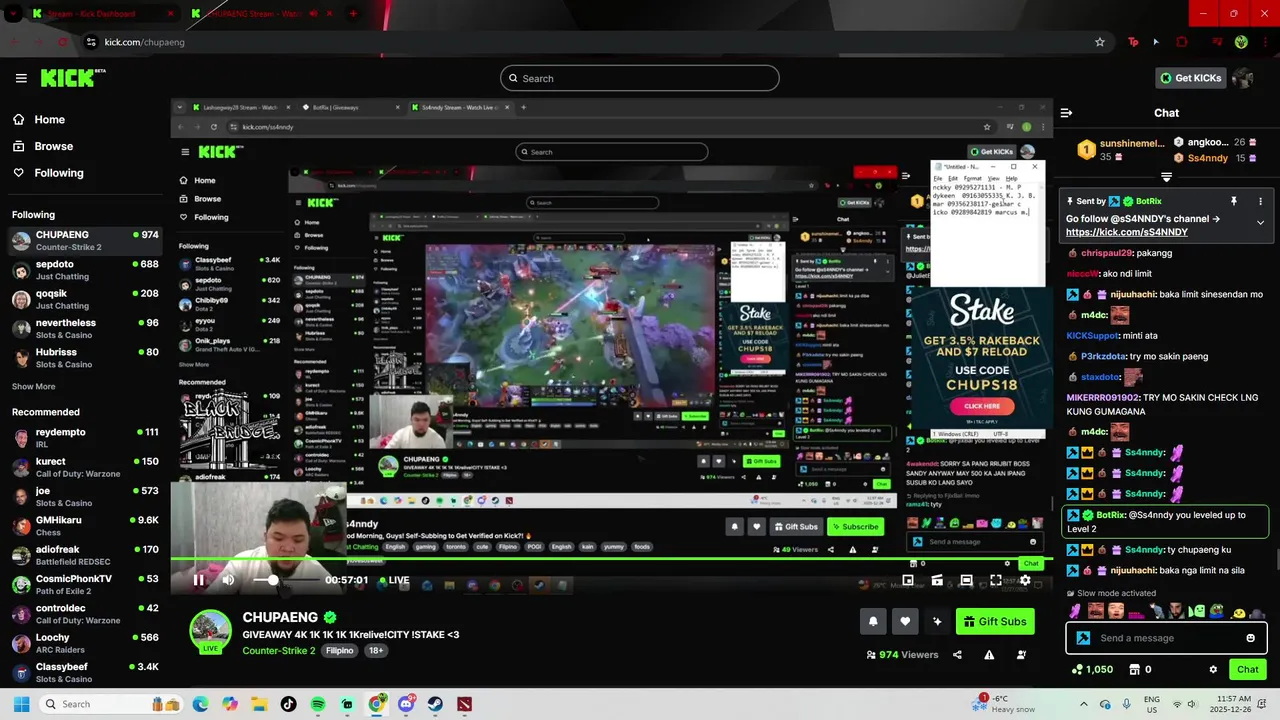The height and width of the screenshot is (720, 1280).
Task: Open the Counter-Strike 2 category link
Action: [279, 650]
